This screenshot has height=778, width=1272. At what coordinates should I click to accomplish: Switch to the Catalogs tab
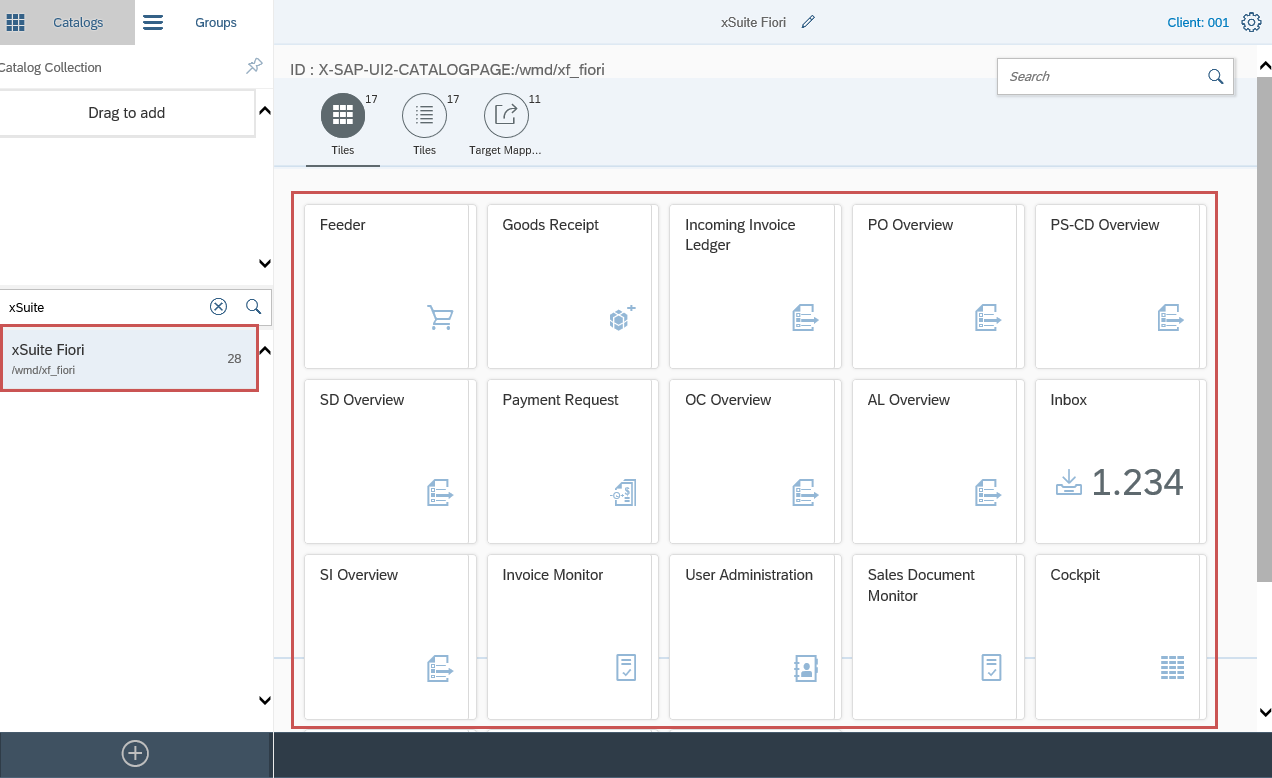tap(67, 22)
